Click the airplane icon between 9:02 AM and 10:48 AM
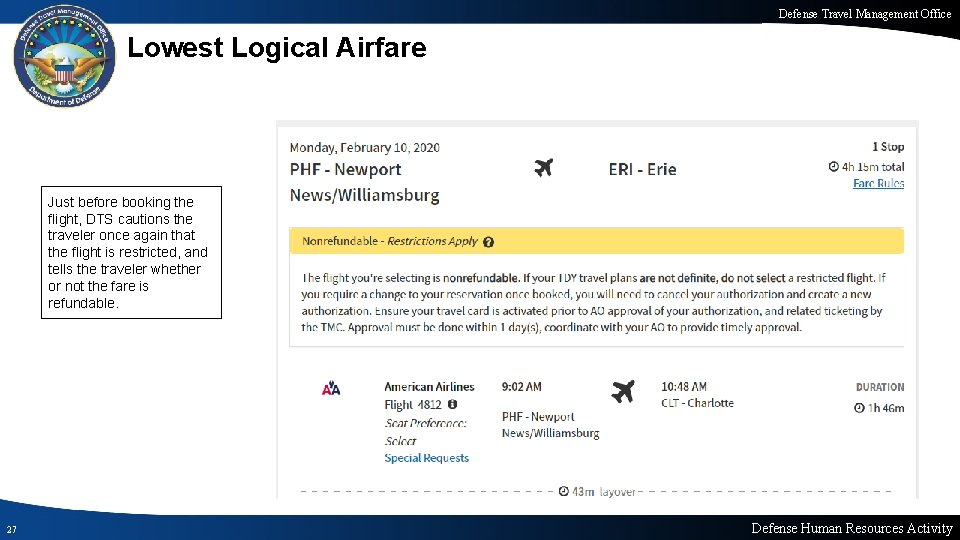The width and height of the screenshot is (960, 540). click(622, 391)
